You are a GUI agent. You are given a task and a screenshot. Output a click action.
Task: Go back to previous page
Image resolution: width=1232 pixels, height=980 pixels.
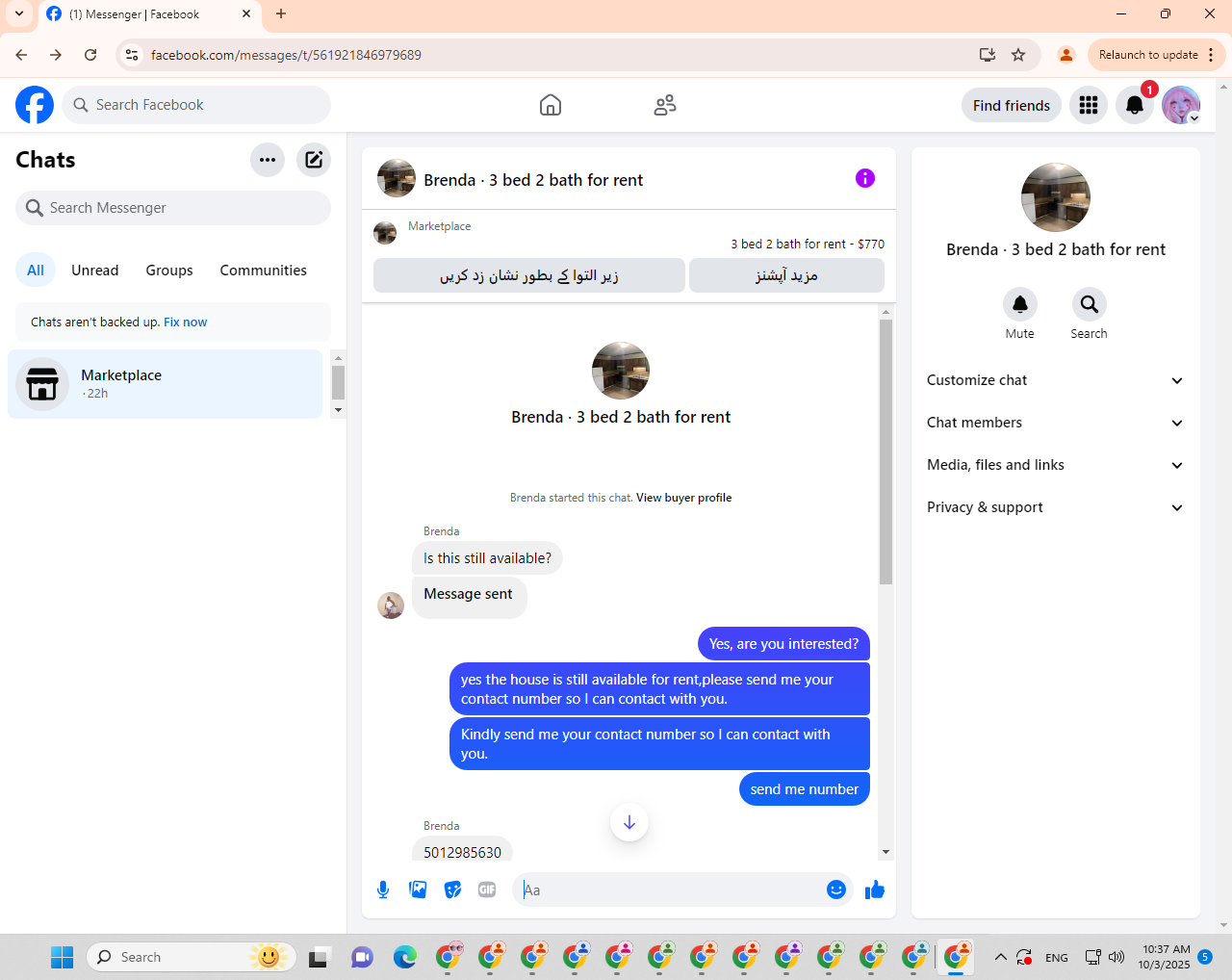point(21,55)
